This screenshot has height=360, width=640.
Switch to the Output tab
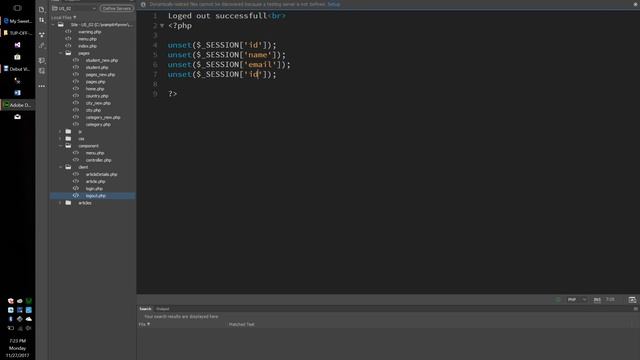click(162, 309)
